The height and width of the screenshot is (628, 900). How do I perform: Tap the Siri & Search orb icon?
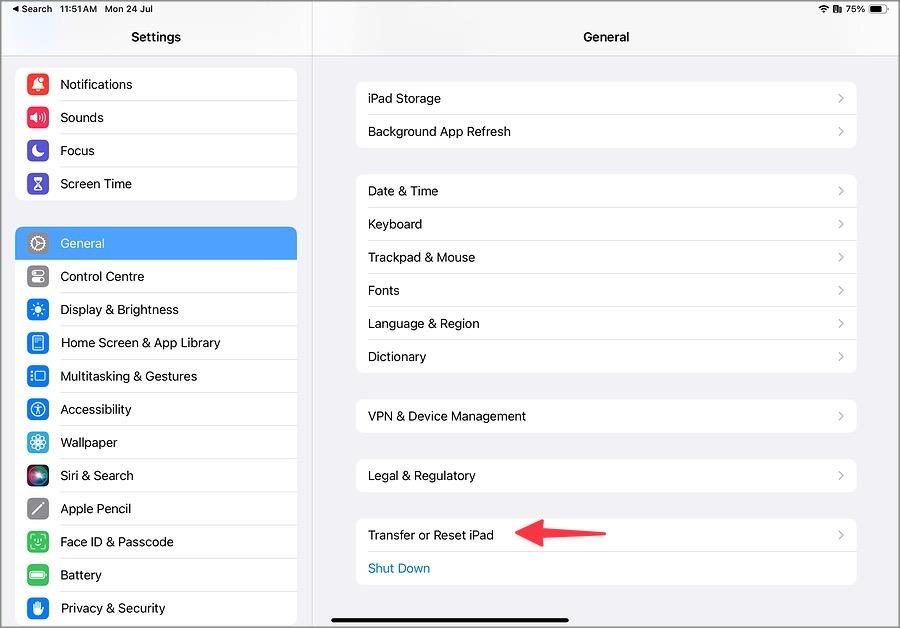[38, 475]
